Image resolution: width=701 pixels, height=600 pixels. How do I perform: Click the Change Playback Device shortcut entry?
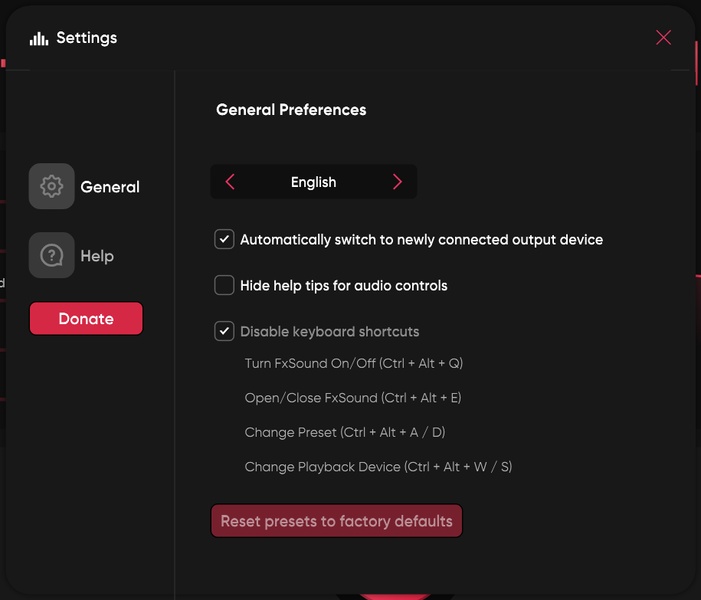pyautogui.click(x=378, y=467)
